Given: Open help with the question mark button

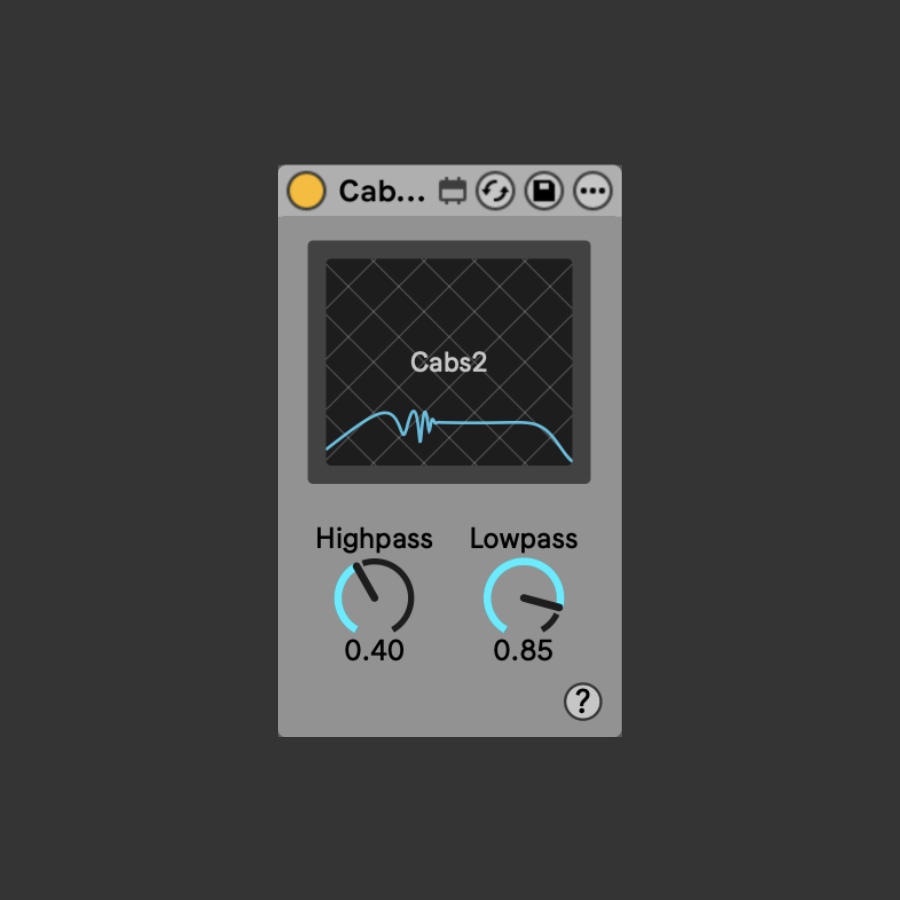Looking at the screenshot, I should 583,701.
